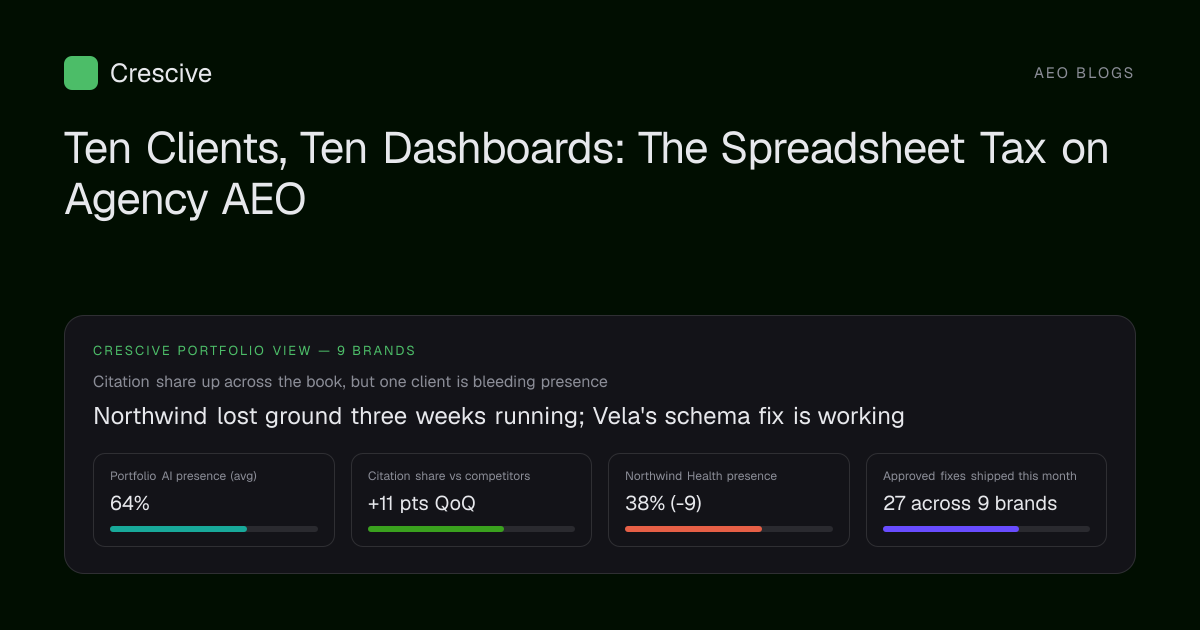Click the 64% value
This screenshot has height=630, width=1200.
(130, 504)
